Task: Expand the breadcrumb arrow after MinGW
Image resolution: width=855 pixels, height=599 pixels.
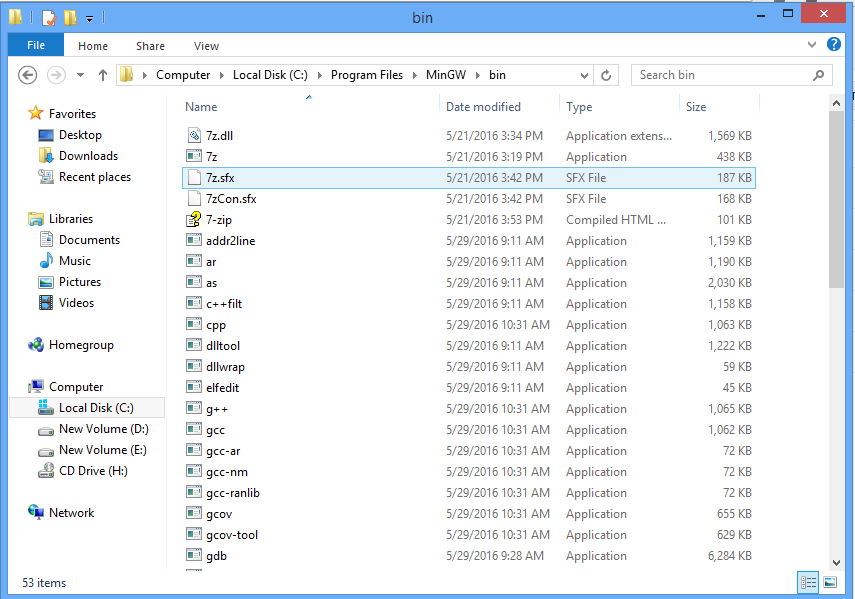Action: tap(478, 75)
